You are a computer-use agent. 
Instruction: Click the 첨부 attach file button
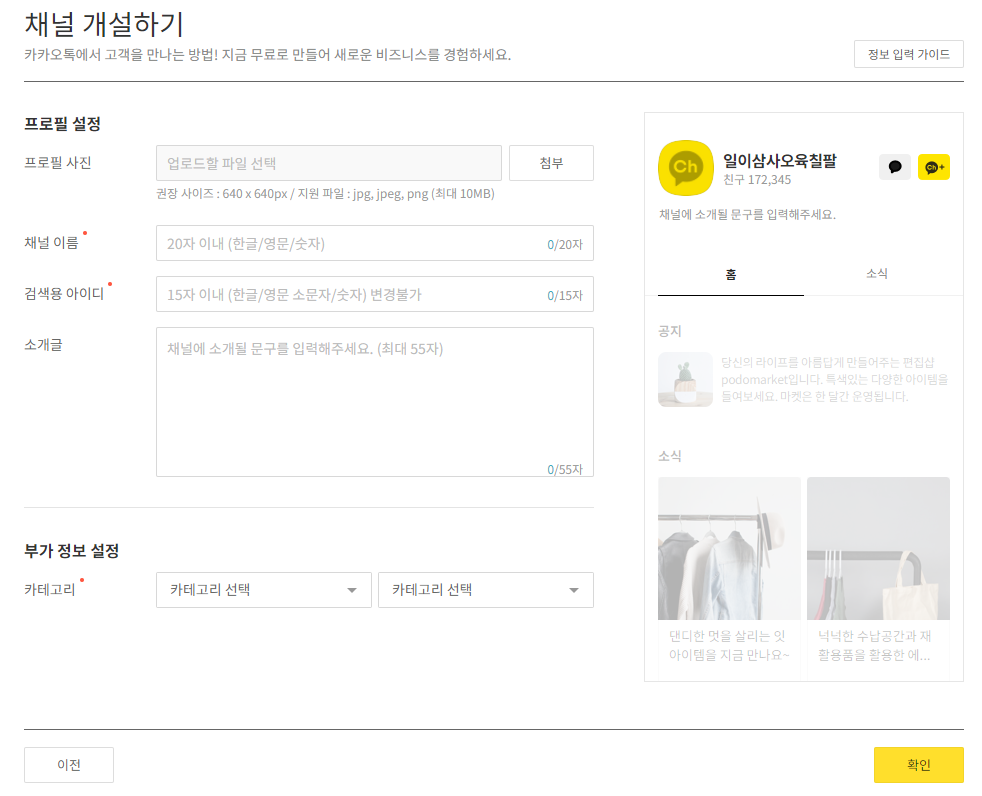click(x=551, y=162)
